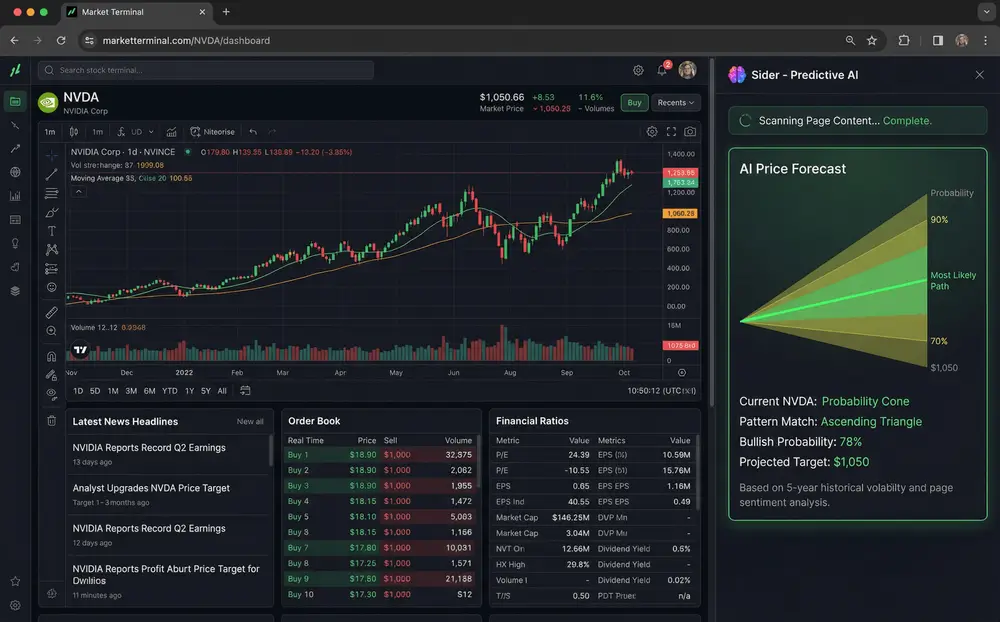
Task: Click New all in news headlines
Action: 250,422
